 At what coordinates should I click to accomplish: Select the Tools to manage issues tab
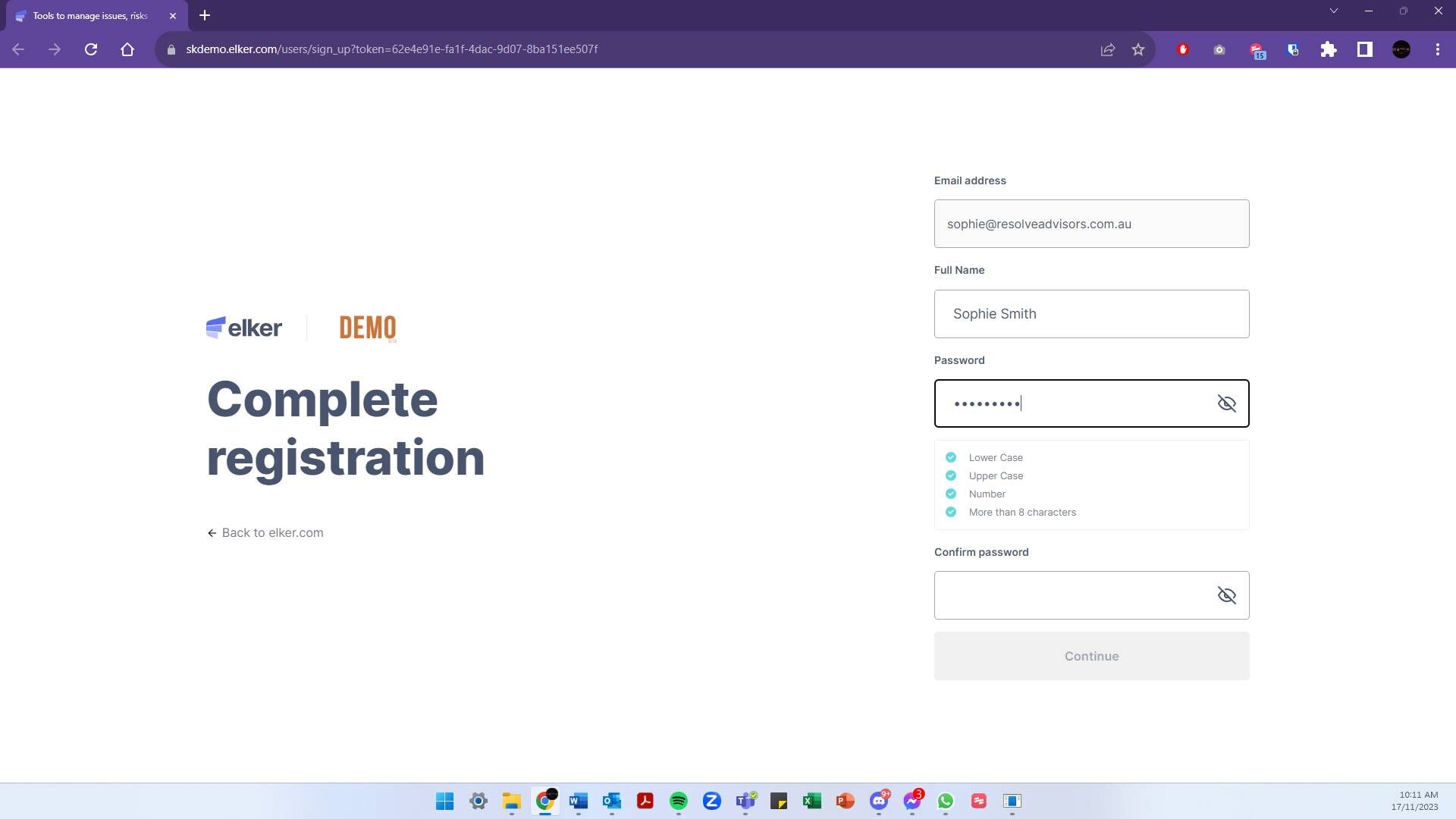(x=89, y=15)
